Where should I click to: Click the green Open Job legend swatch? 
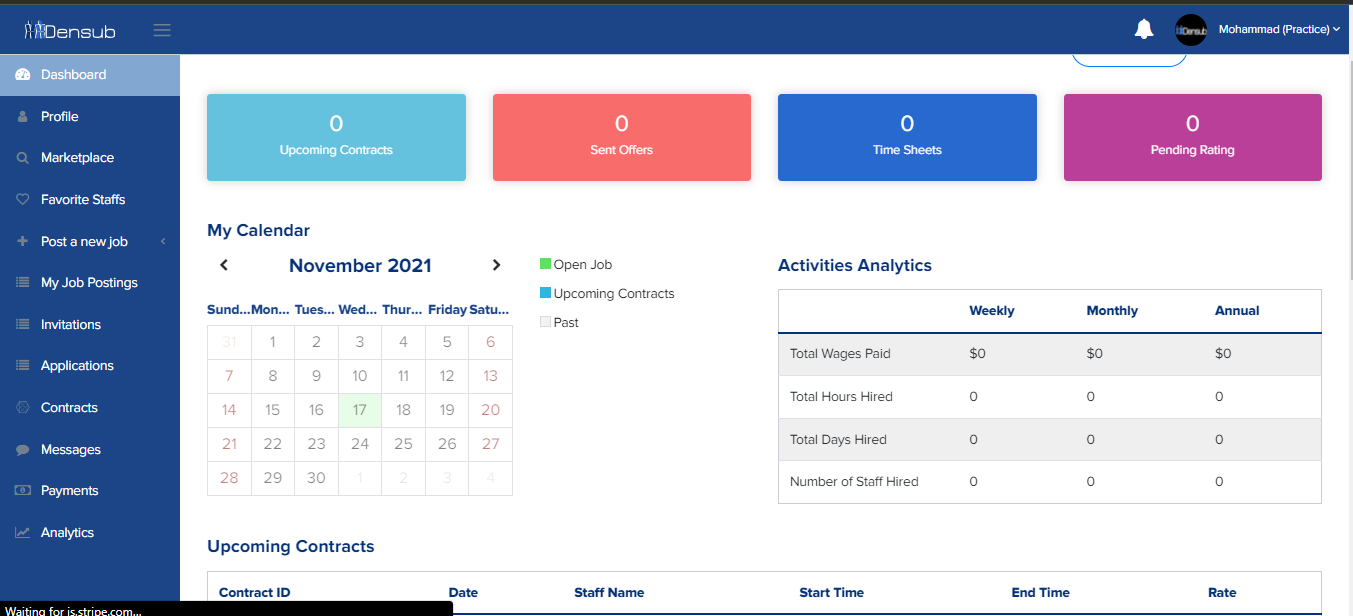(x=545, y=264)
